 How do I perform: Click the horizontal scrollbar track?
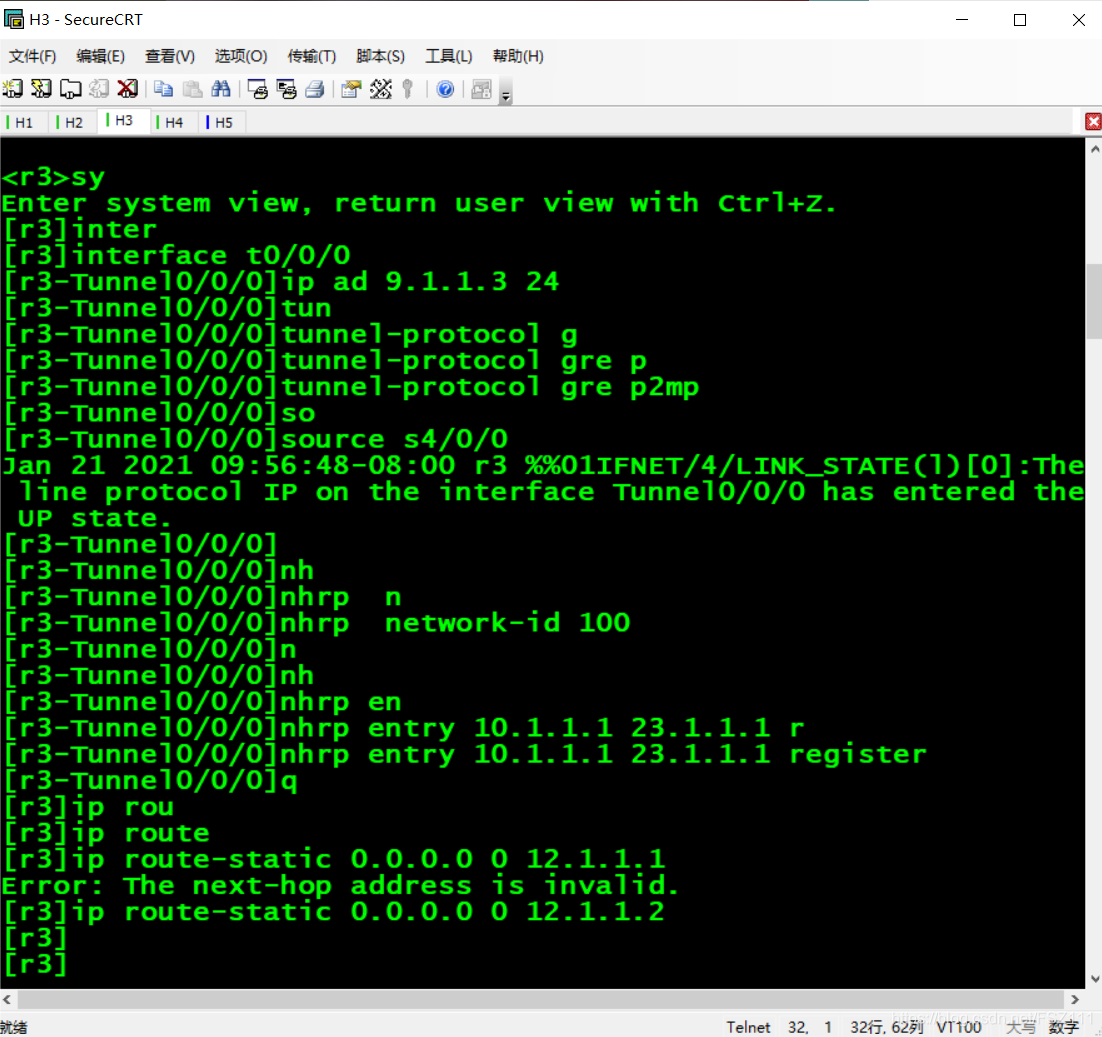tap(540, 999)
